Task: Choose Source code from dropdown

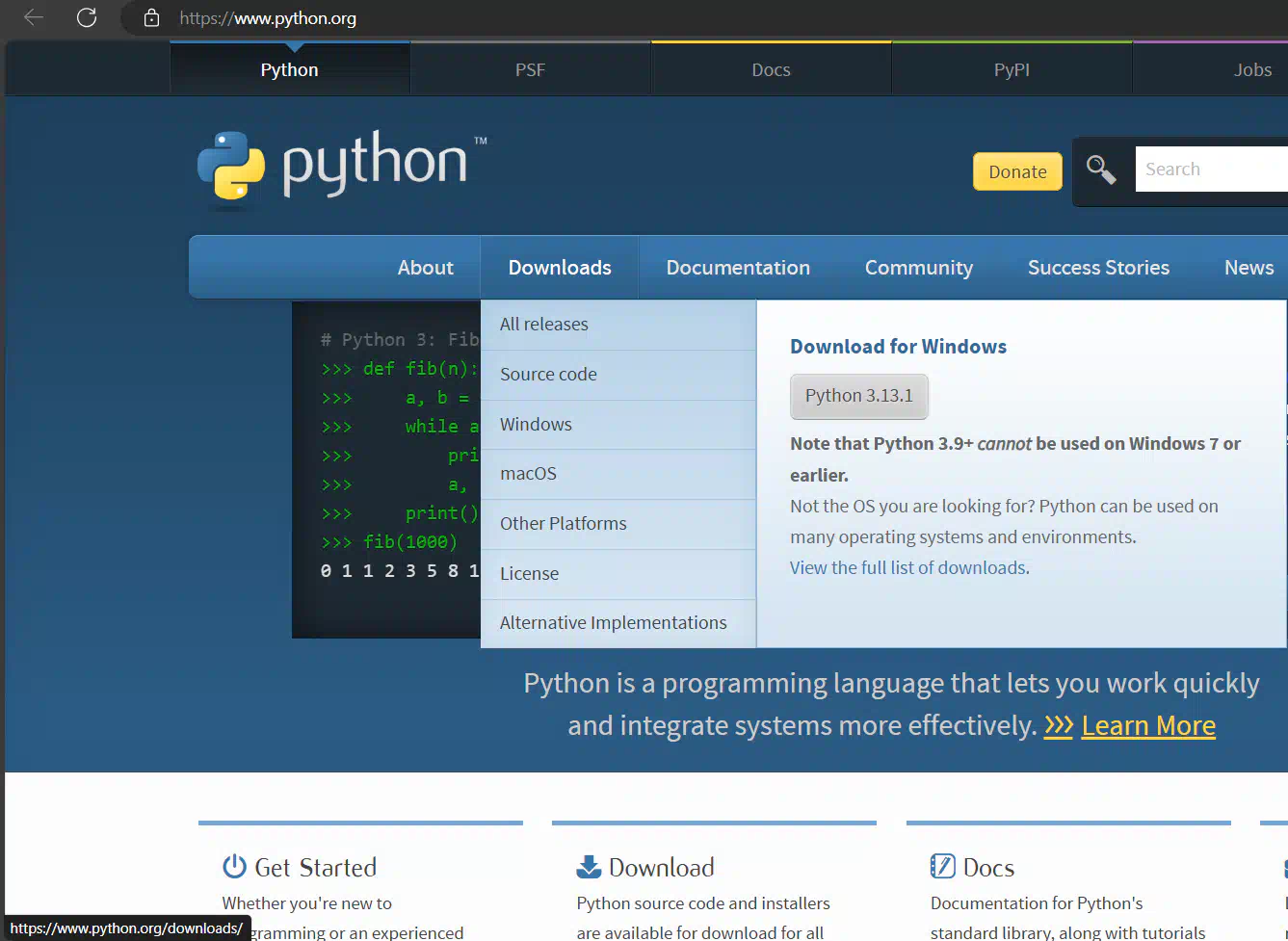Action: 618,375
